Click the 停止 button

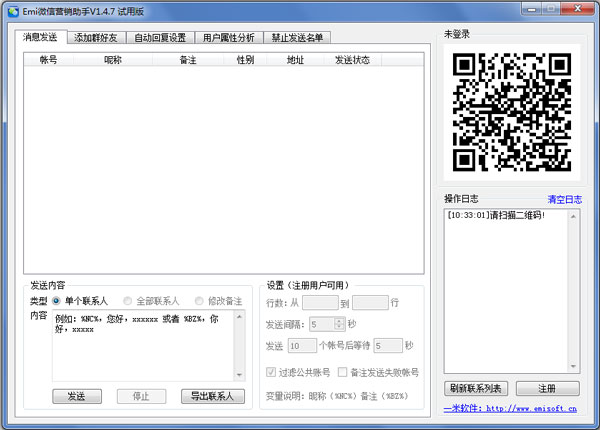[141, 396]
